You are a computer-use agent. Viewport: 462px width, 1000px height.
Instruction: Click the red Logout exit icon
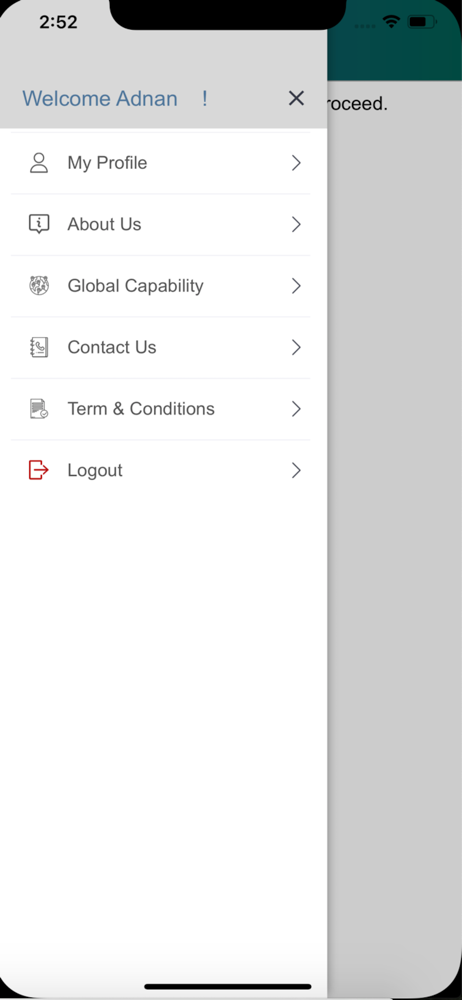click(39, 470)
